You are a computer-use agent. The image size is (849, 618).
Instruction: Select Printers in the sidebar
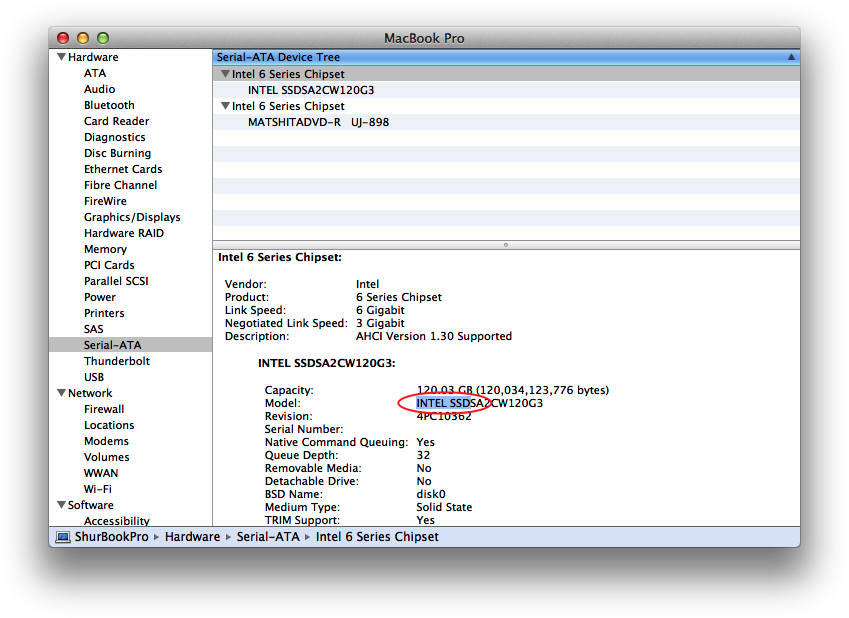[x=104, y=313]
